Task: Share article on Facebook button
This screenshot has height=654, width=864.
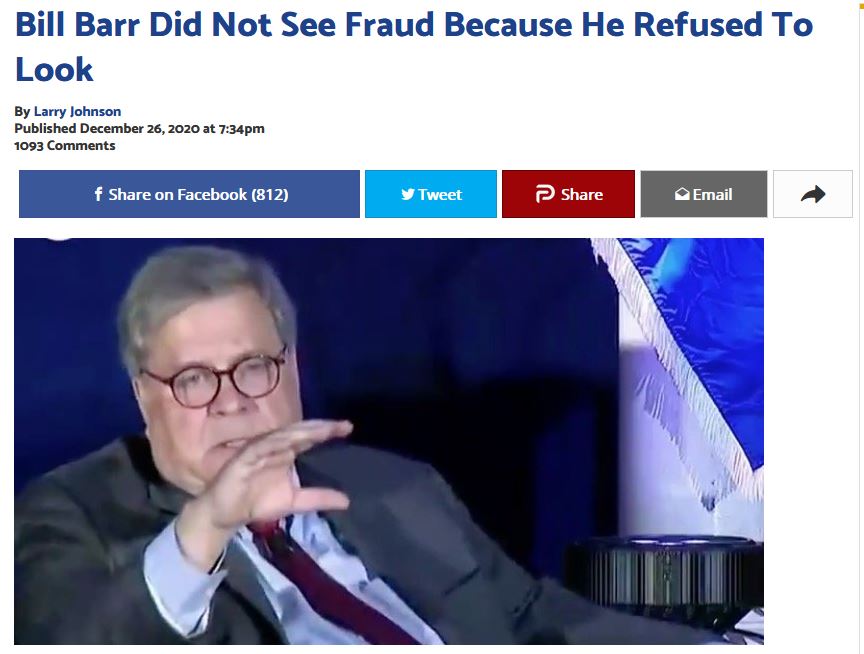Action: click(189, 194)
